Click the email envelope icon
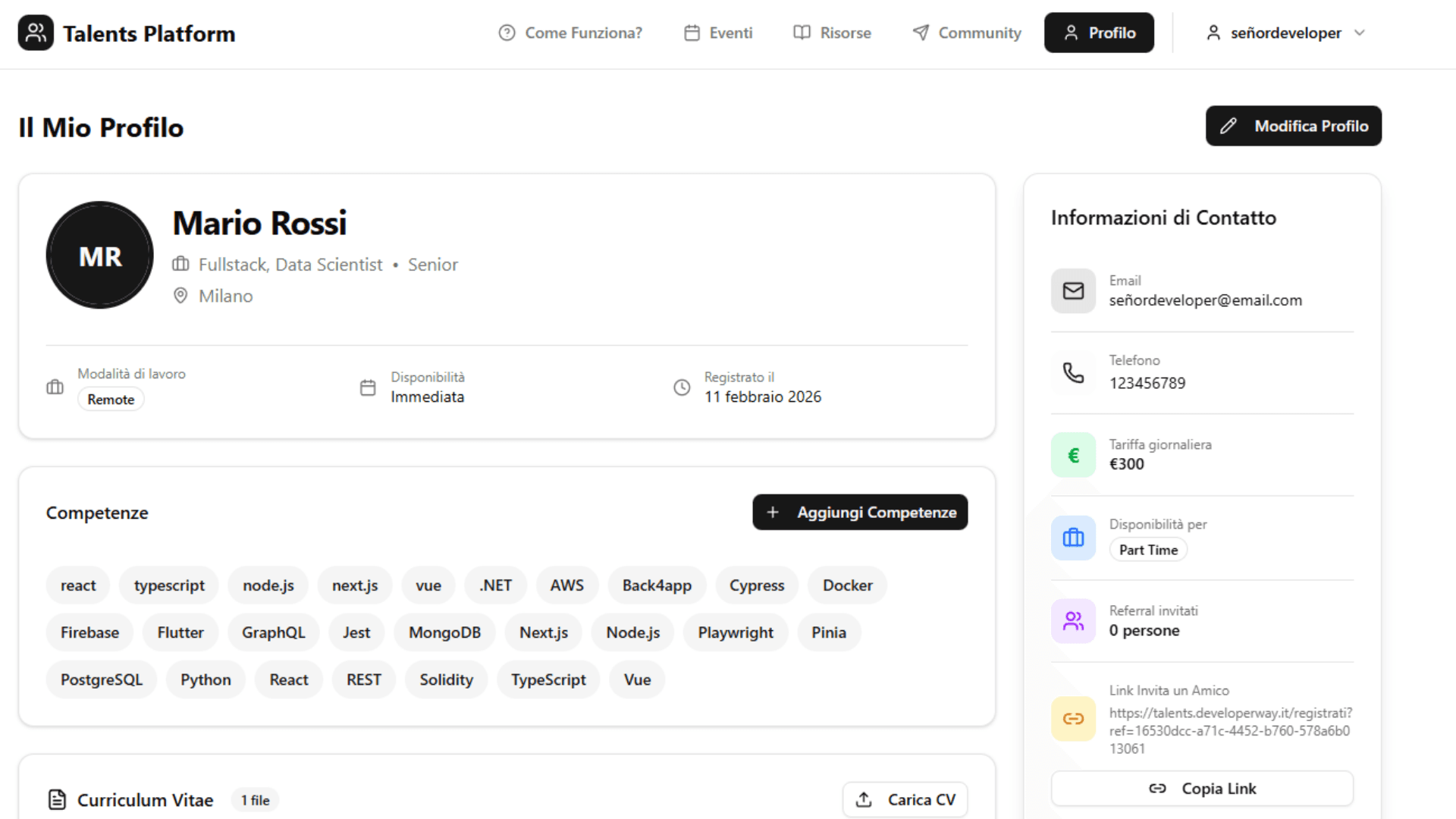 1073,291
